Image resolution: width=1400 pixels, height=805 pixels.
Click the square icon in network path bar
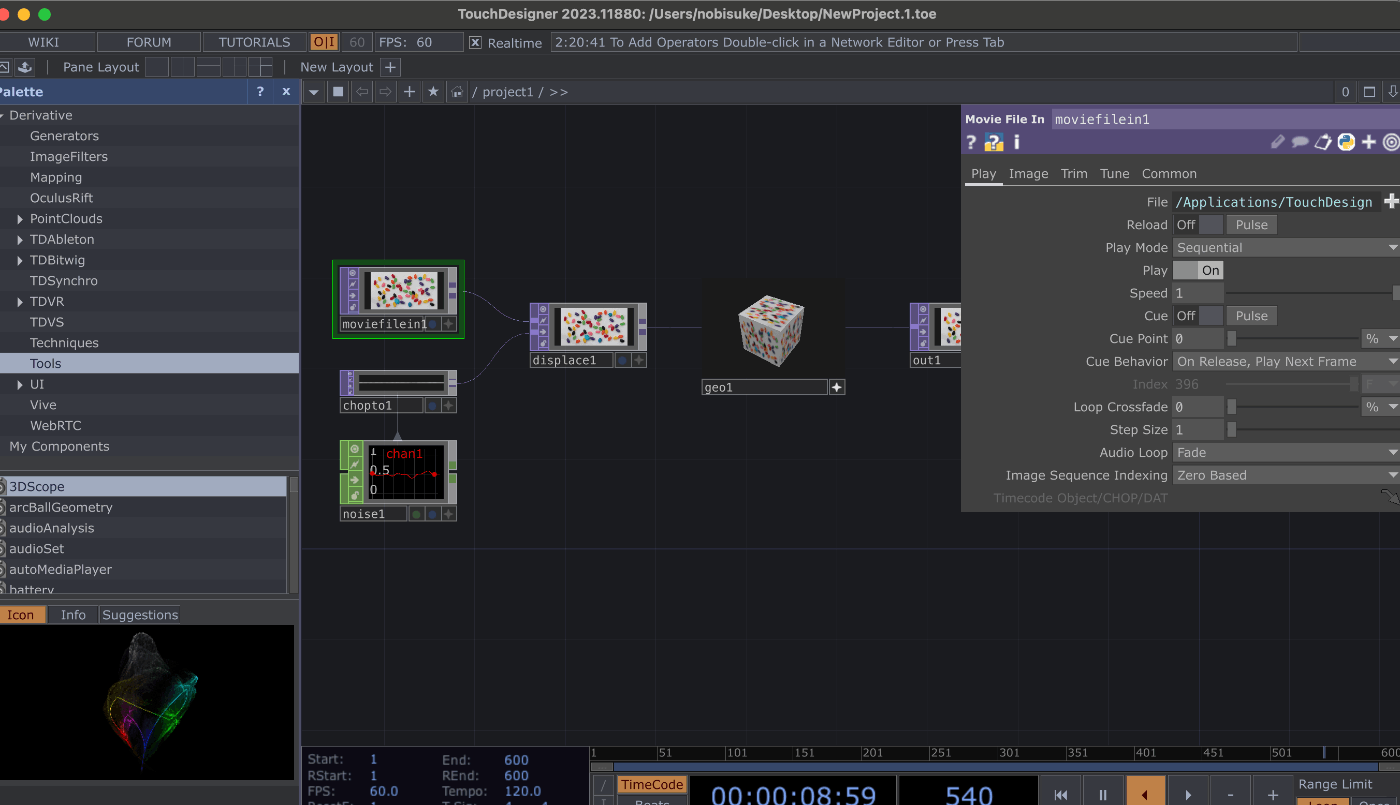[338, 92]
